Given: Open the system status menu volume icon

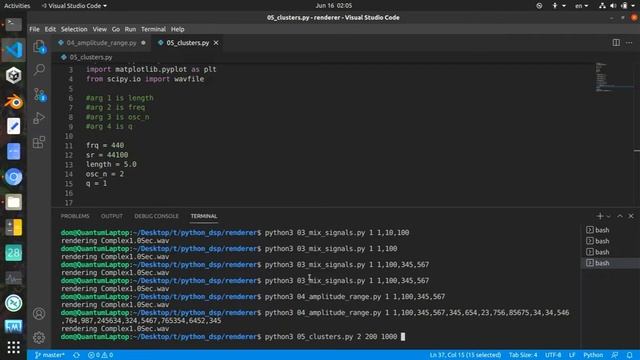Looking at the screenshot, I should [613, 6].
